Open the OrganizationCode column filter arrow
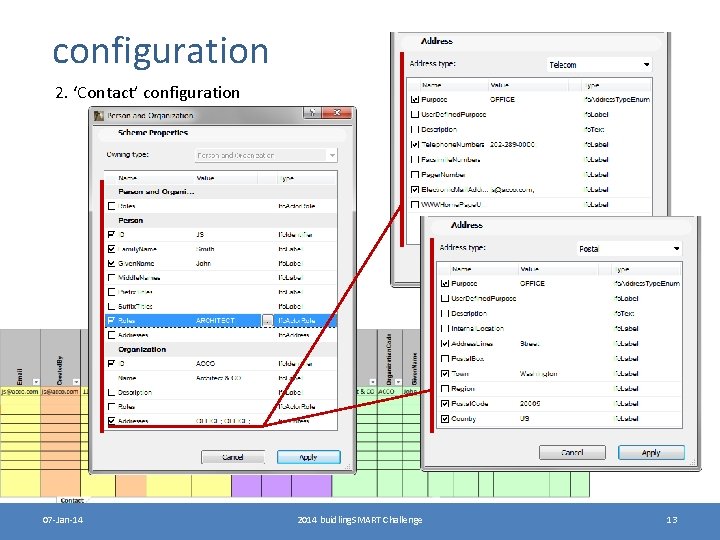The image size is (720, 540). point(398,382)
